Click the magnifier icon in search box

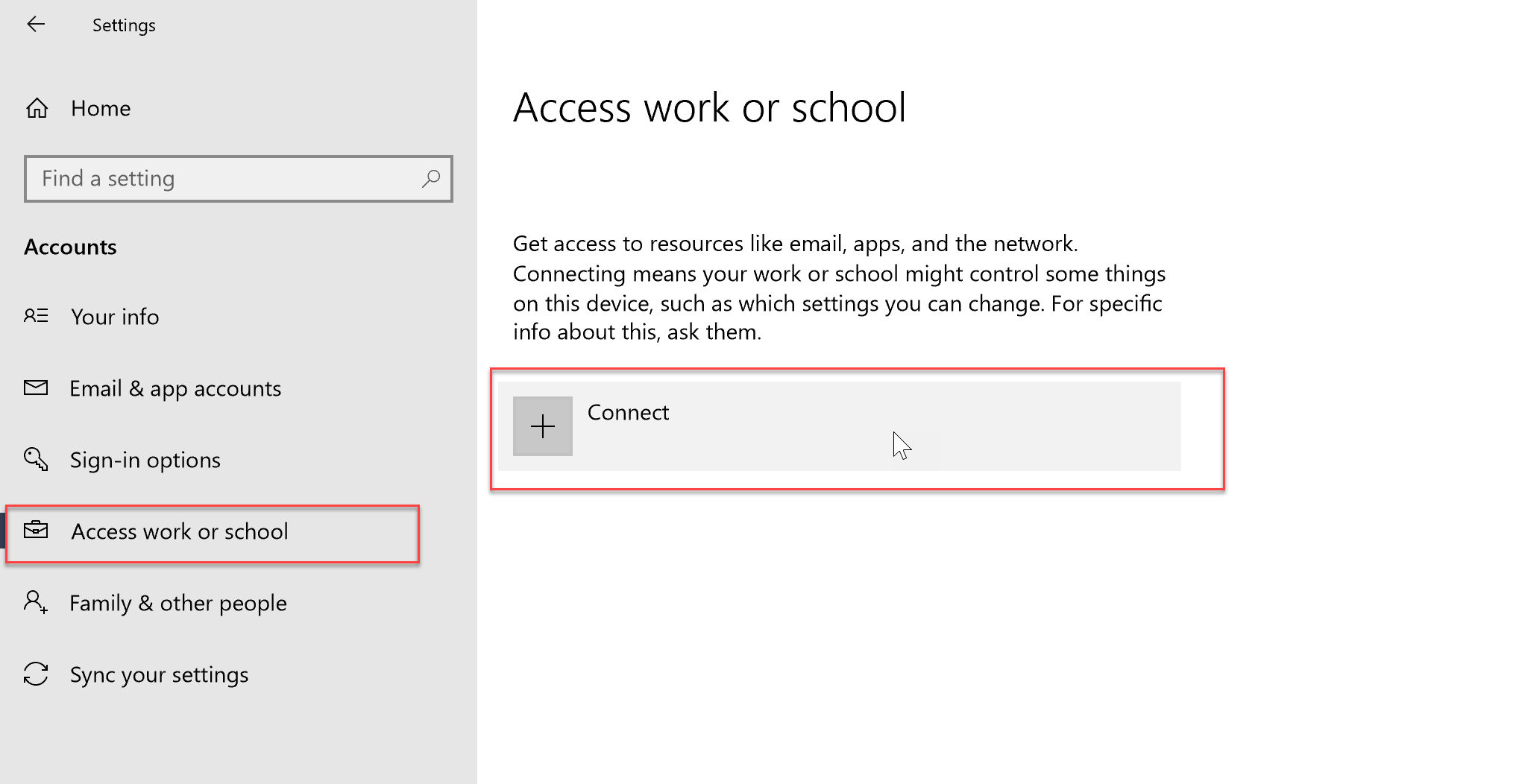point(431,179)
